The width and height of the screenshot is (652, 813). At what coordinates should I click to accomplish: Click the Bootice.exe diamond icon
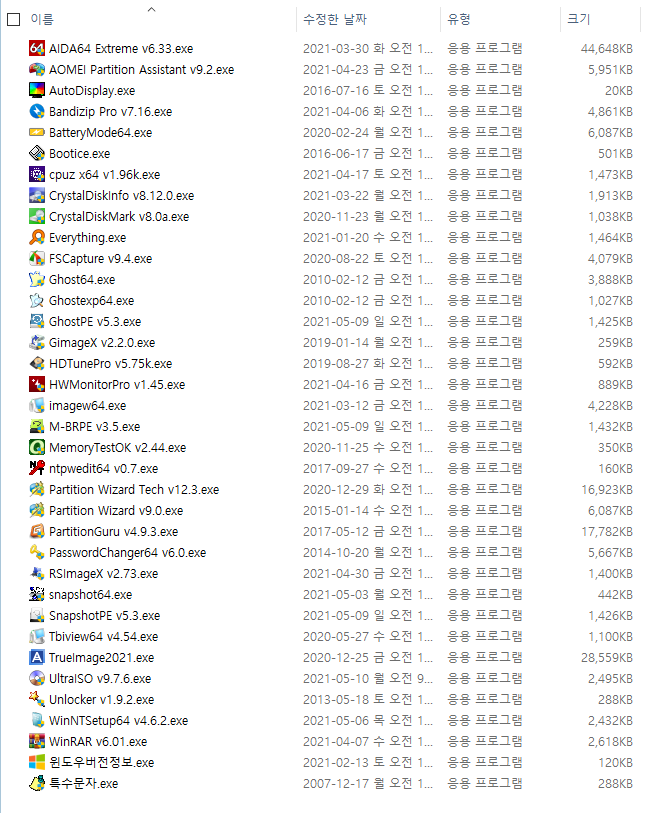(37, 153)
